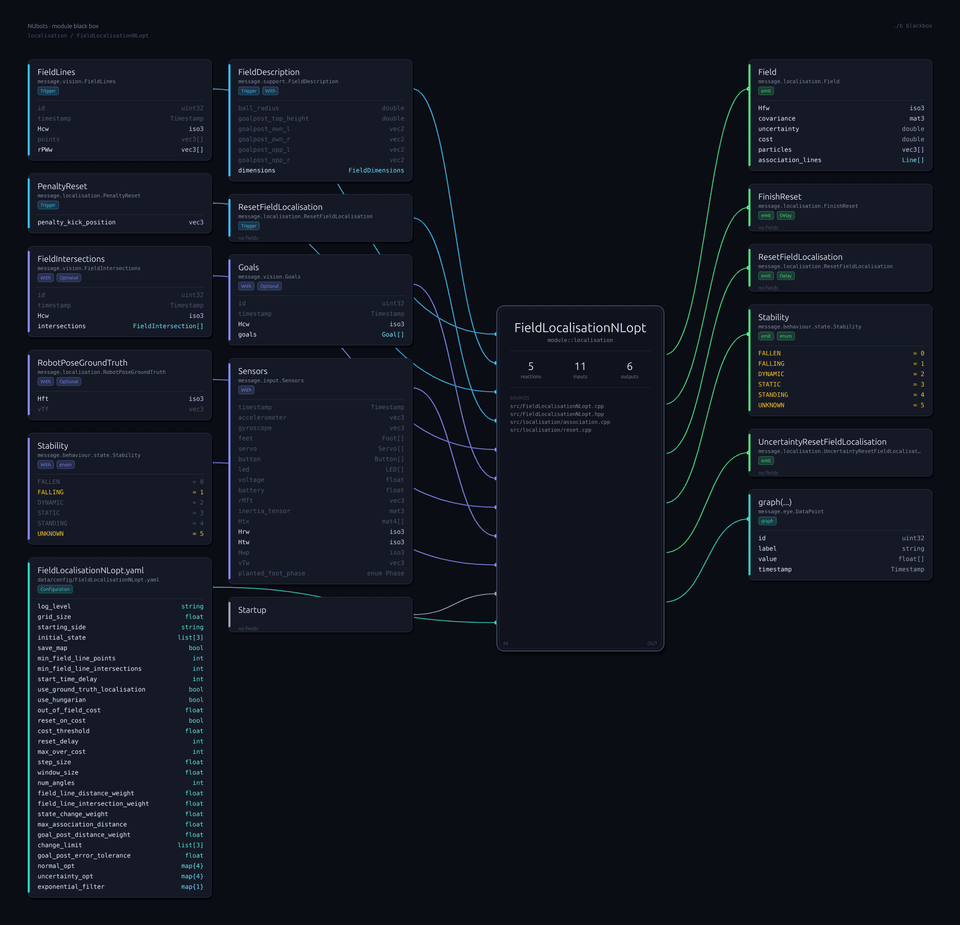The height and width of the screenshot is (925, 960).
Task: Click the cost_threshold configuration row
Action: coord(120,731)
